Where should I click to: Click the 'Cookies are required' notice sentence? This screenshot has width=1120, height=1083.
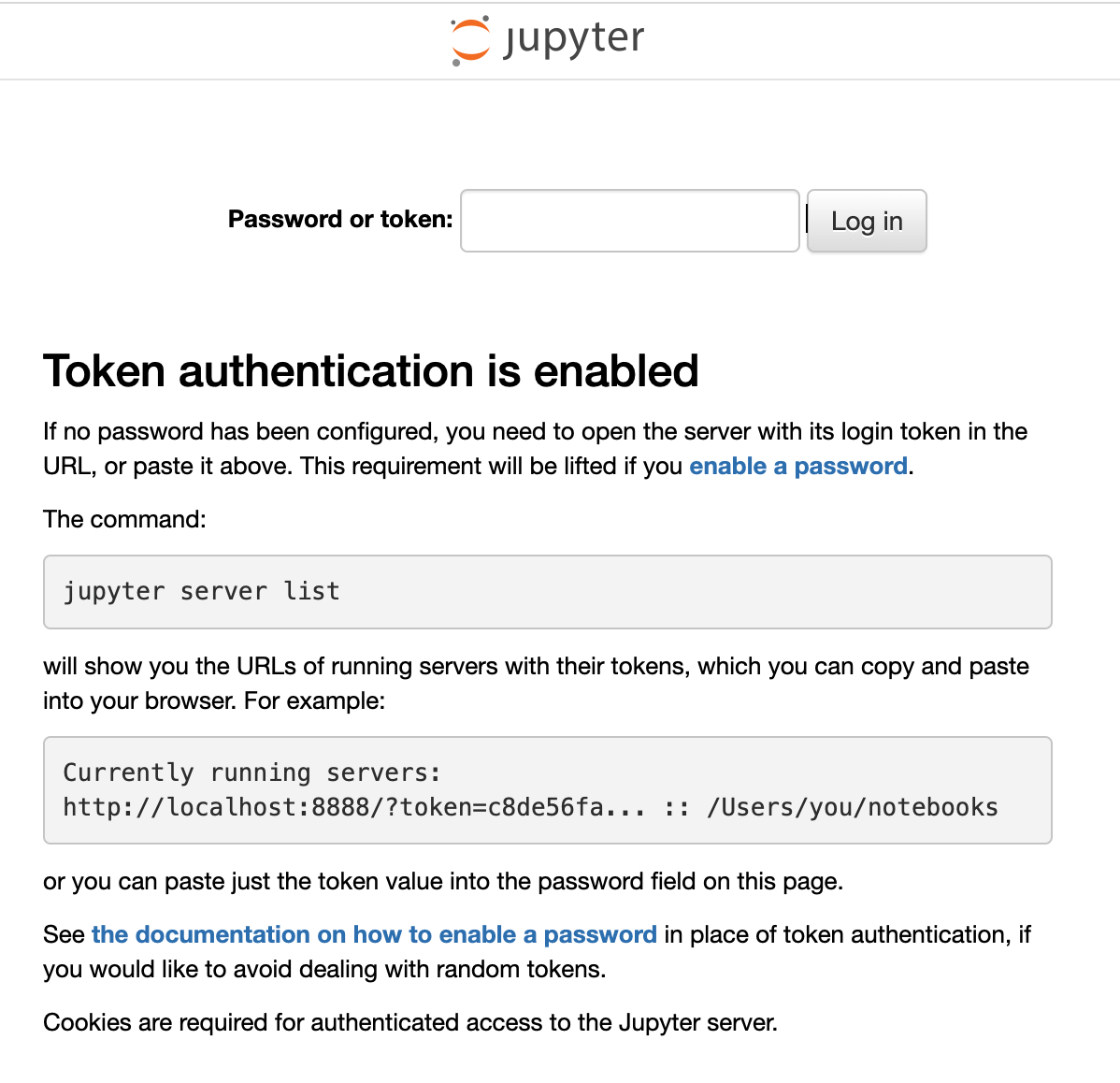(x=410, y=1022)
